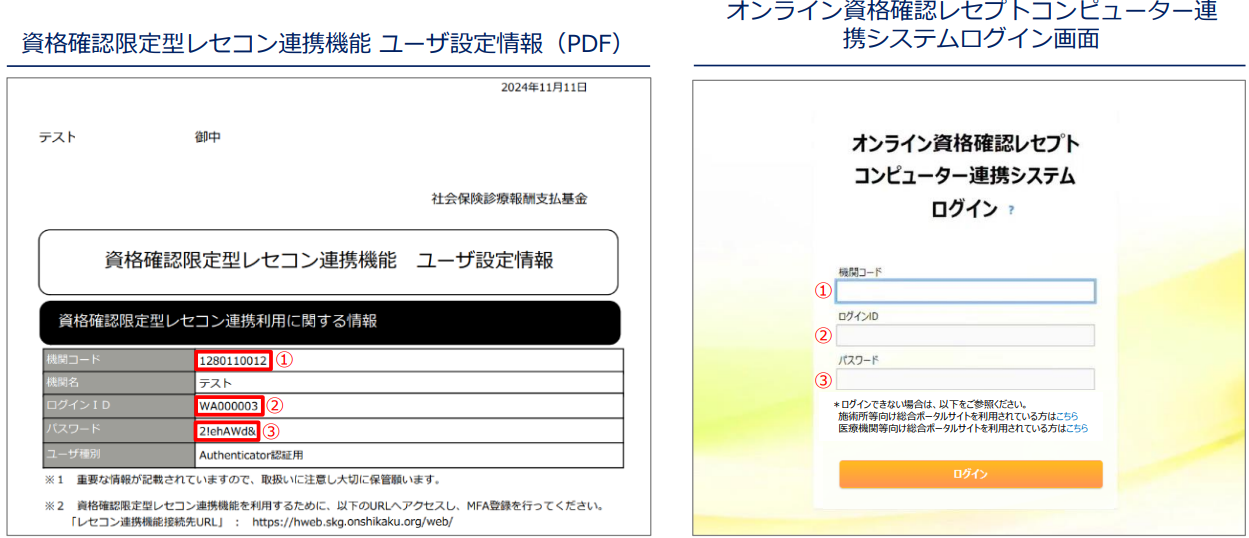
Task: Click circled ② marker beside WA000003
Action: click(276, 406)
